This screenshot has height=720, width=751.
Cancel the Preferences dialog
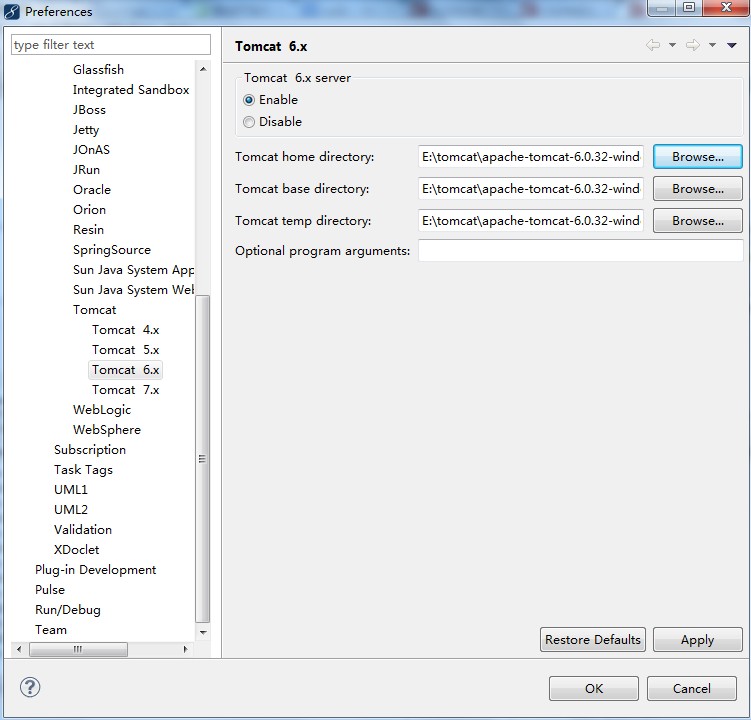(692, 688)
